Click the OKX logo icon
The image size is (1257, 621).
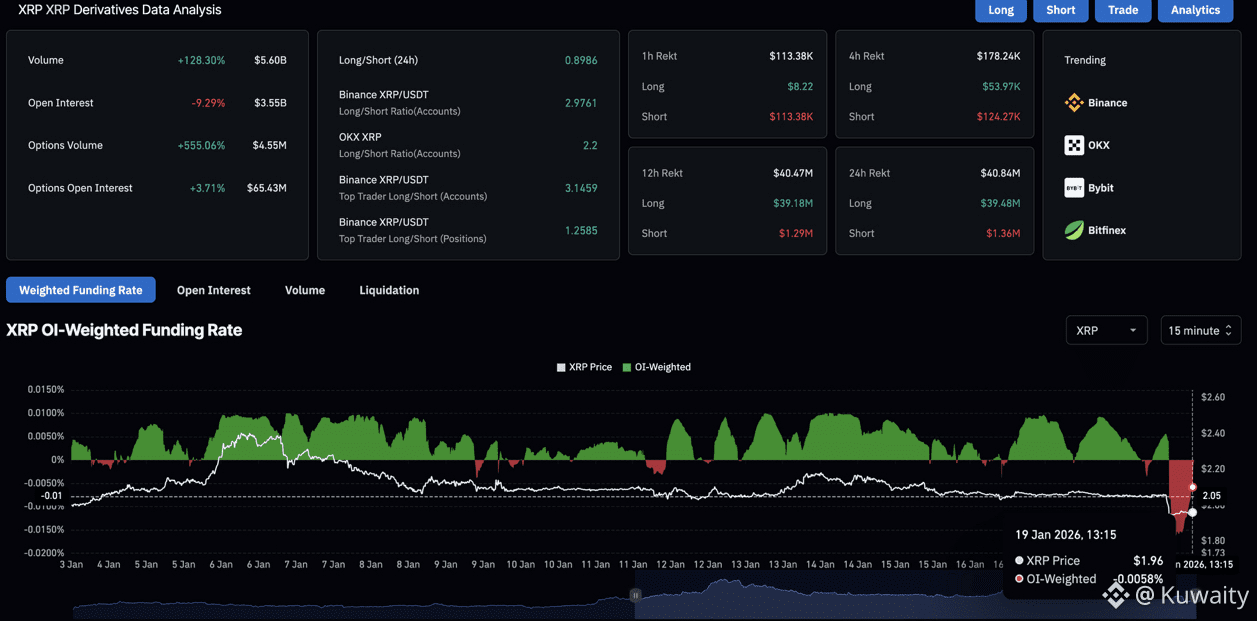1074,145
